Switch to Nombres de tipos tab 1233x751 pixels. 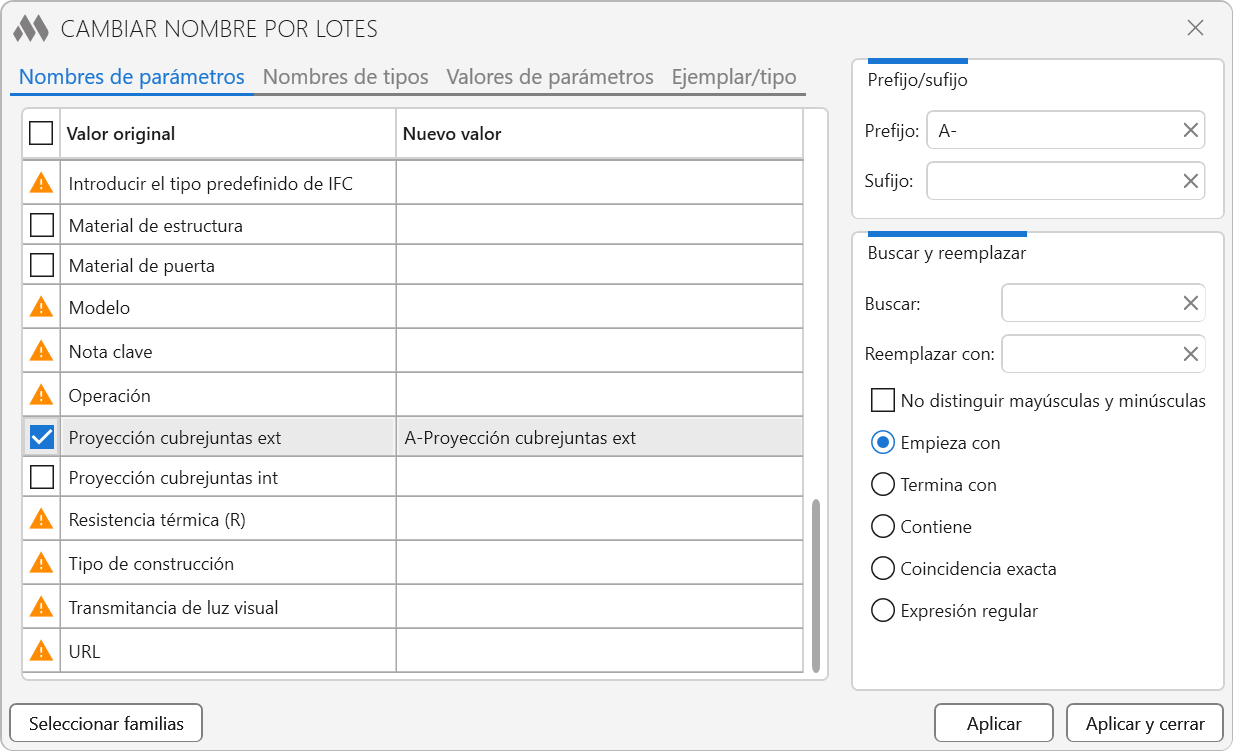click(345, 77)
